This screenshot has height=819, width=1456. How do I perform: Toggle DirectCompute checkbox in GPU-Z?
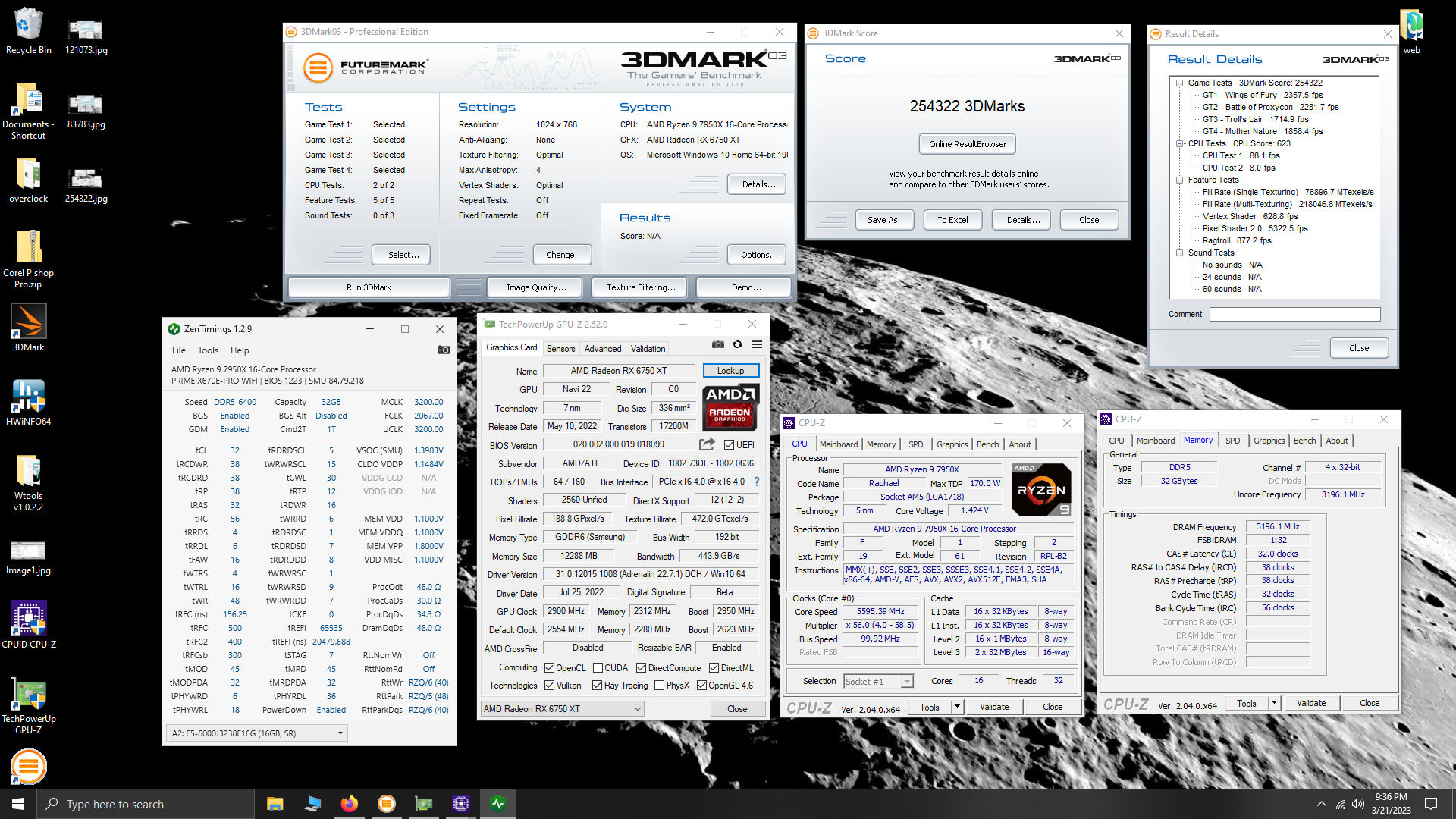(641, 668)
